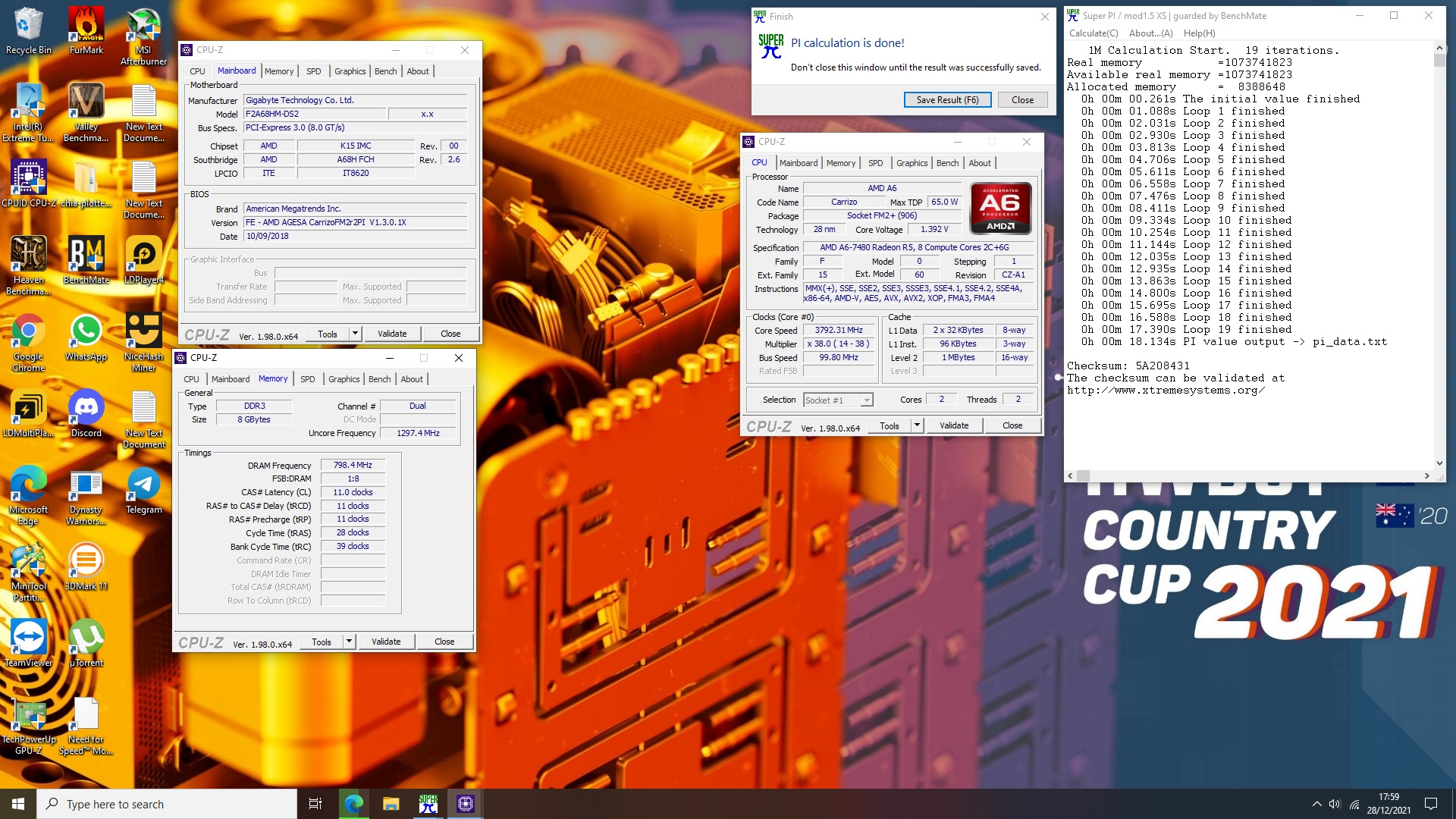
Task: Click Super PI vertical scrollbar down arrow
Action: click(1439, 463)
